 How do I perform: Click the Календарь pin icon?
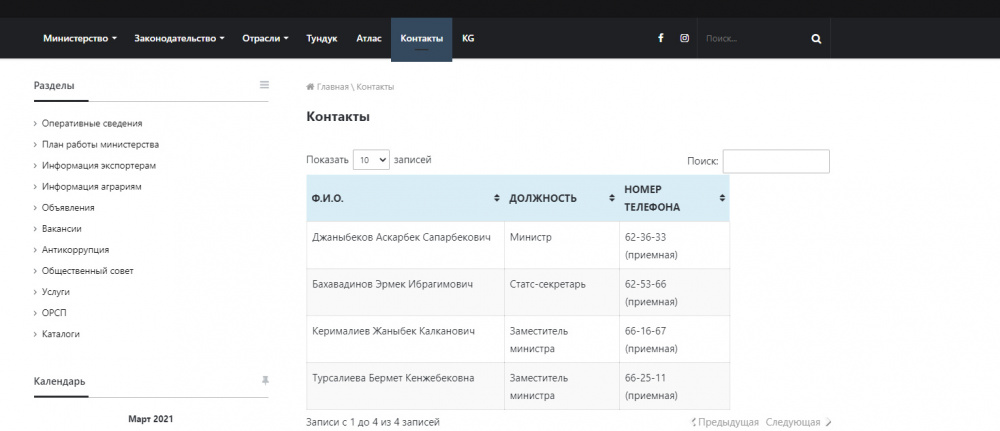pos(265,380)
